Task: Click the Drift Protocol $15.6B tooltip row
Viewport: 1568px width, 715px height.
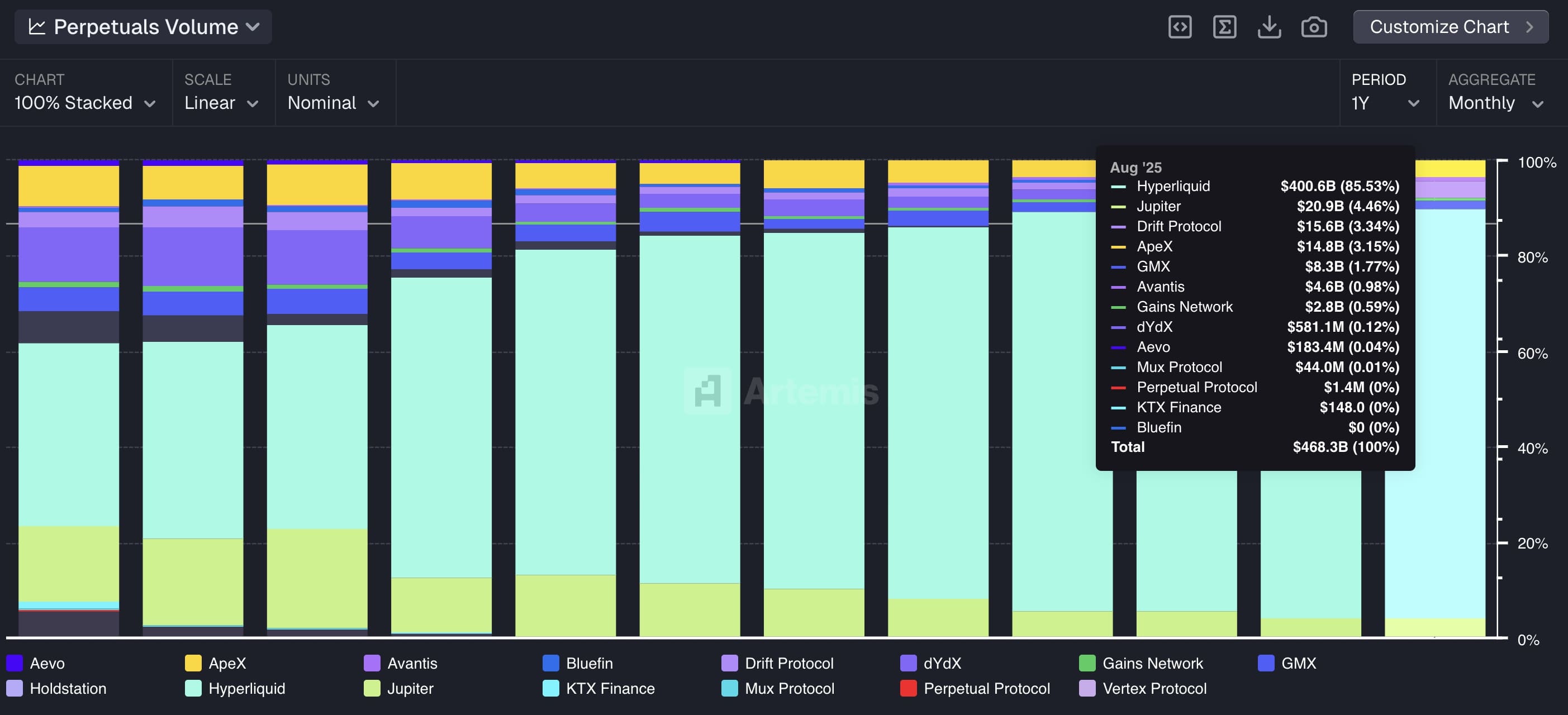Action: pyautogui.click(x=1255, y=226)
